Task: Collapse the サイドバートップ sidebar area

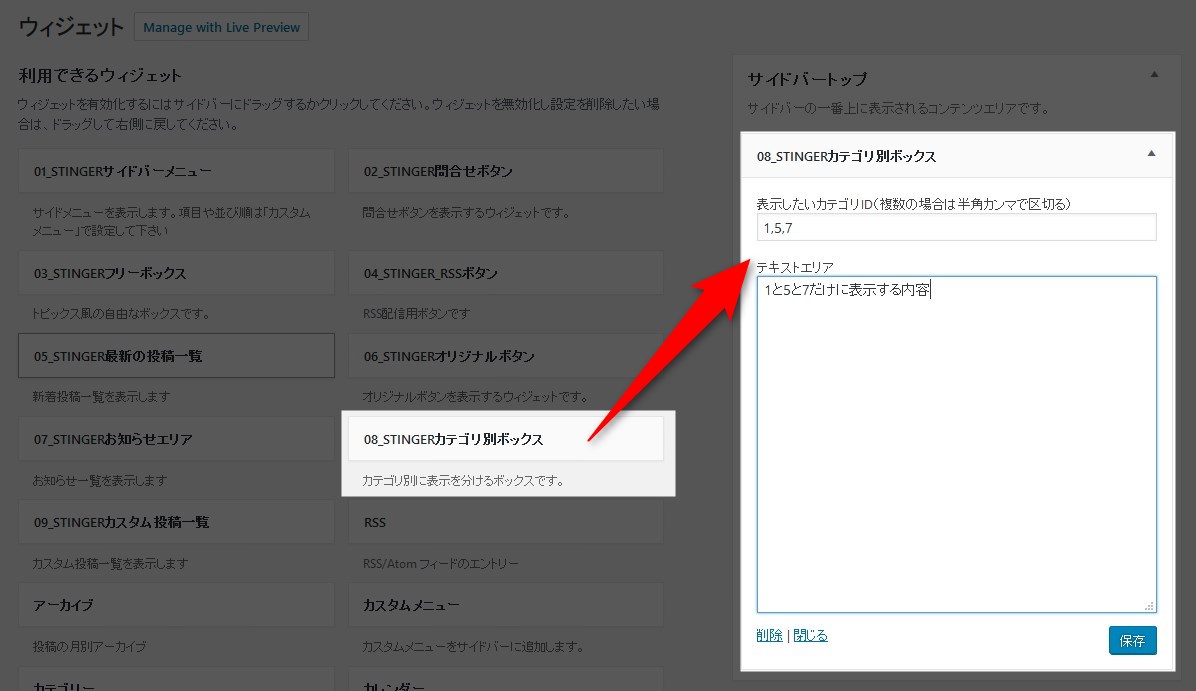Action: click(x=1154, y=75)
